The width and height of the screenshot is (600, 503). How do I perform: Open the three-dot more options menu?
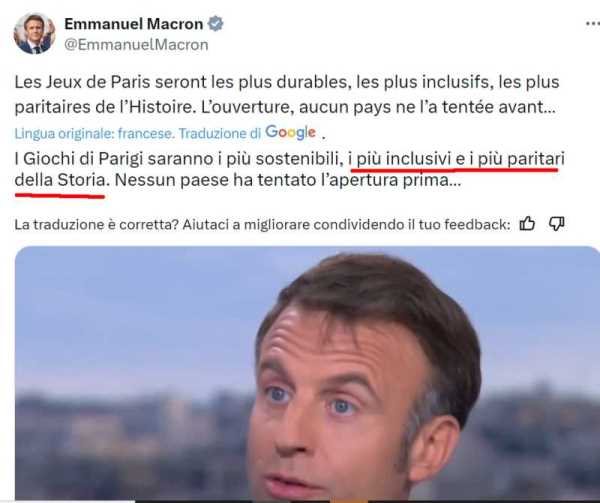pyautogui.click(x=593, y=24)
